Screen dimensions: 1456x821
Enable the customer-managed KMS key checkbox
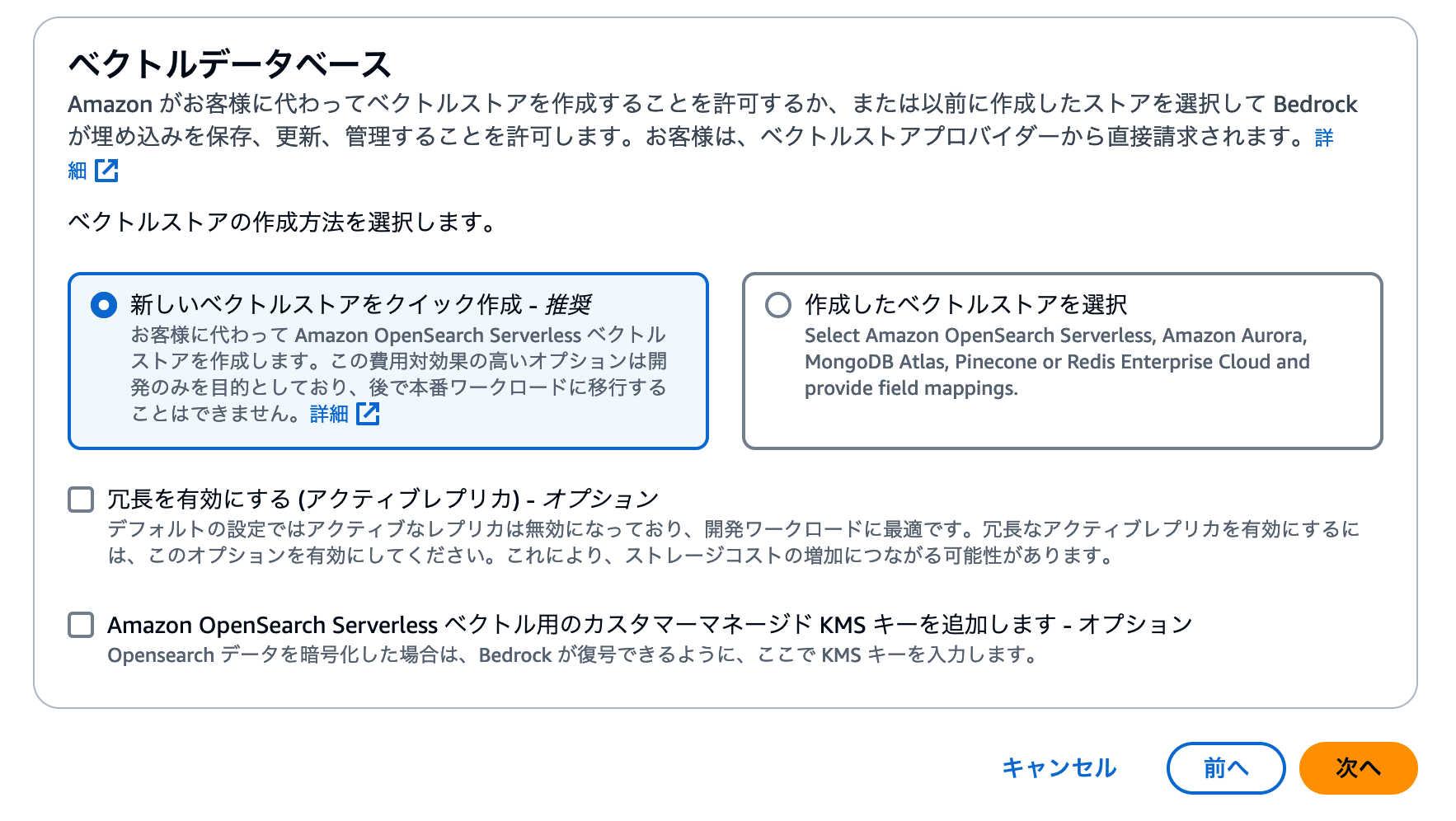point(80,625)
